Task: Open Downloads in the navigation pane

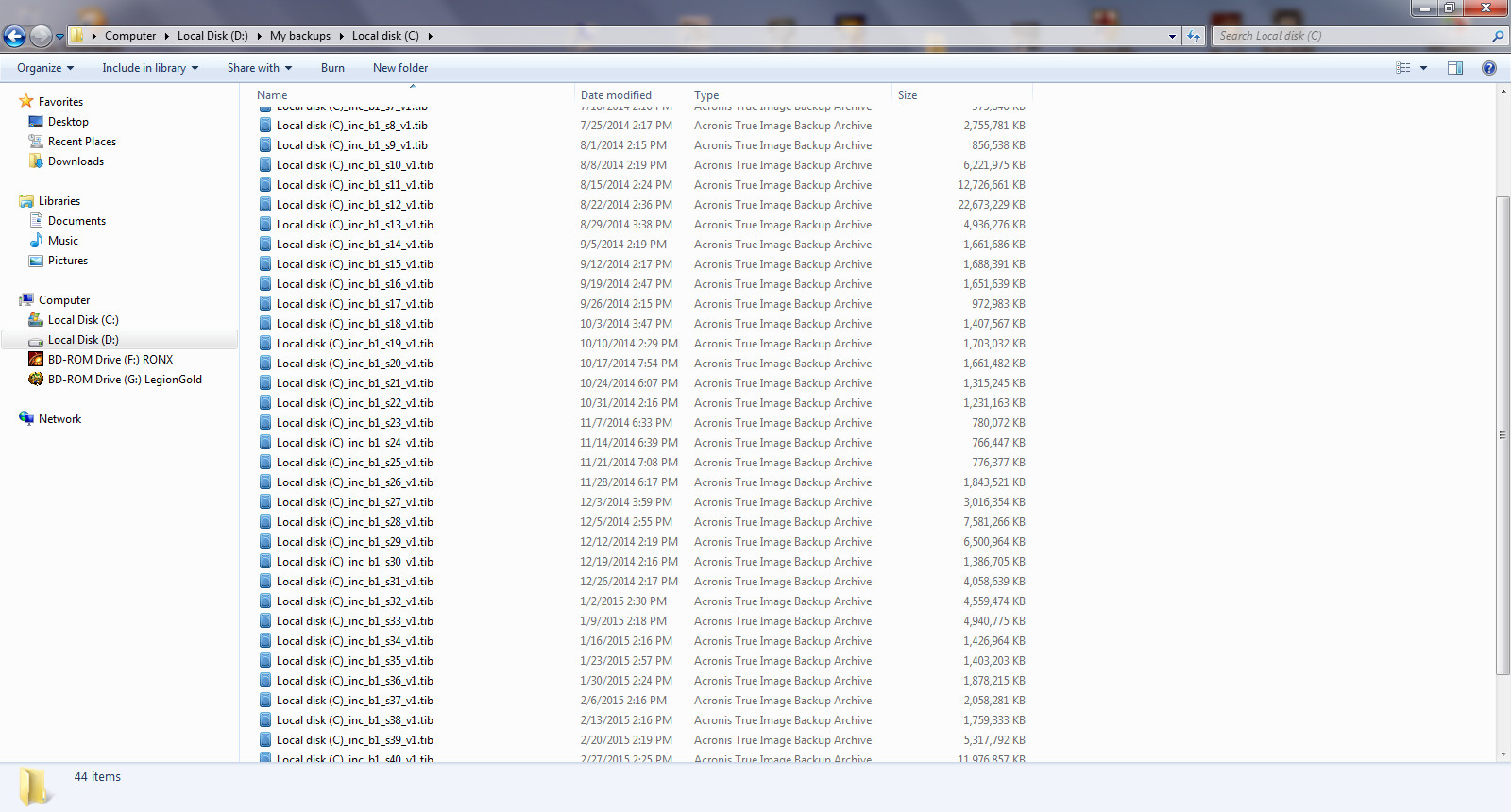Action: [76, 161]
